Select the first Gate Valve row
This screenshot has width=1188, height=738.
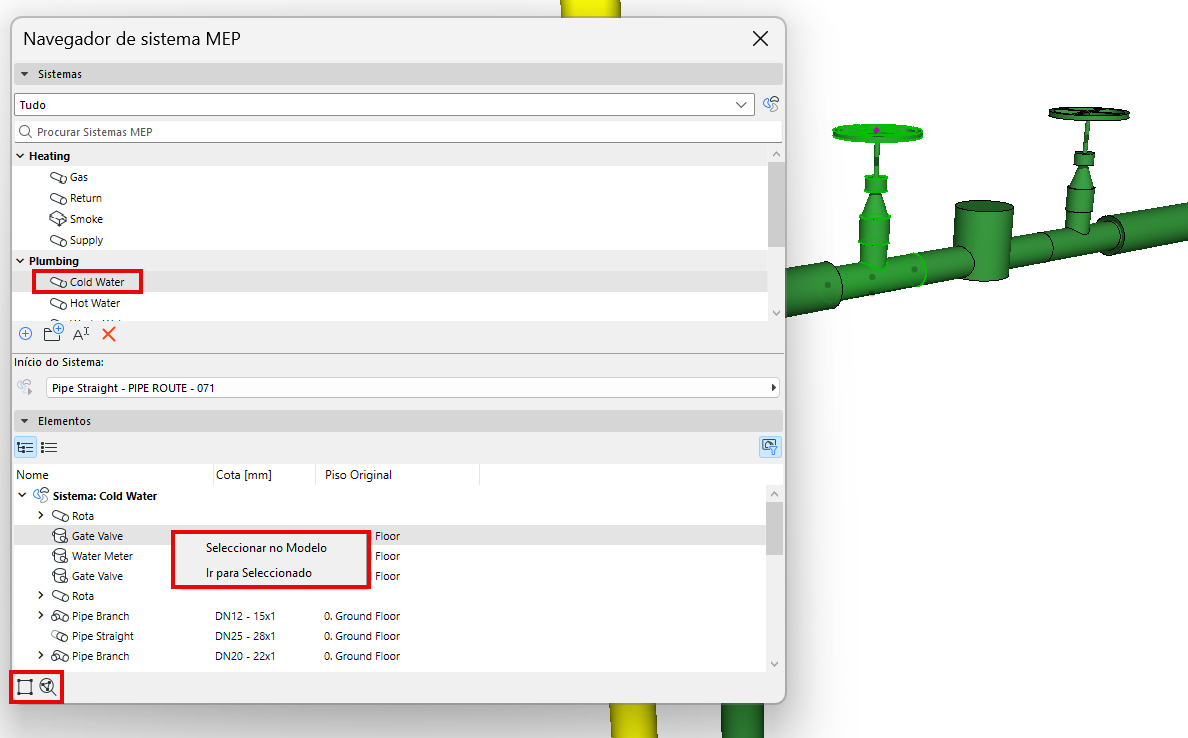(x=389, y=536)
